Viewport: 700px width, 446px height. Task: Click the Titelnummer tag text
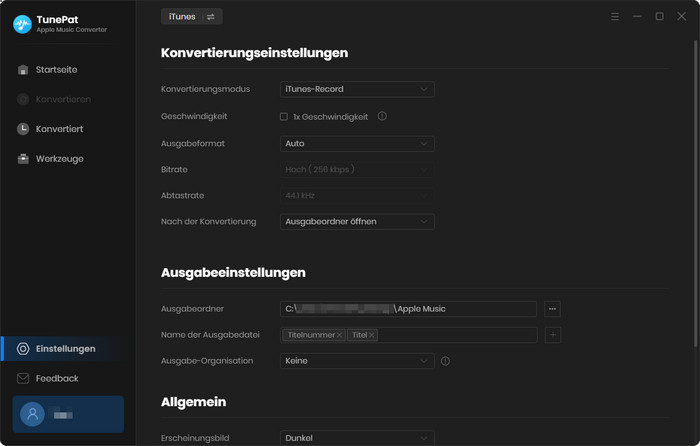pos(311,335)
